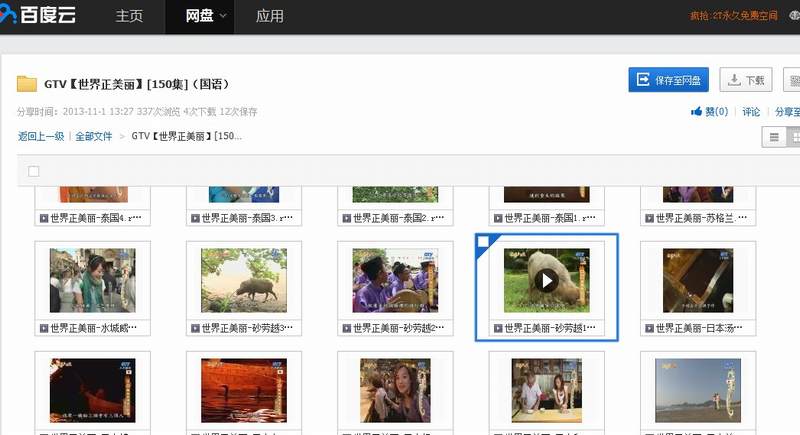
Task: Switch to list view icon
Action: [773, 137]
